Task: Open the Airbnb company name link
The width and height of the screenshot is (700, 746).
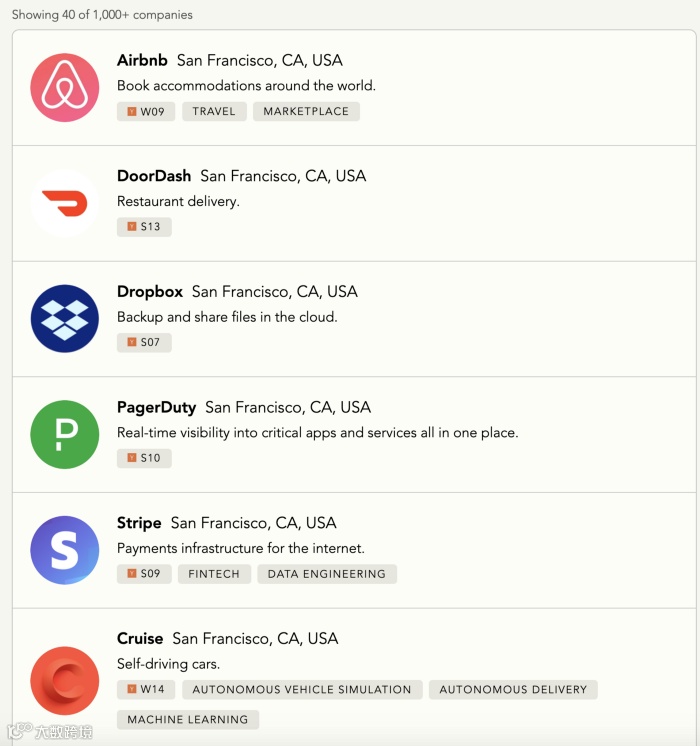Action: click(142, 60)
